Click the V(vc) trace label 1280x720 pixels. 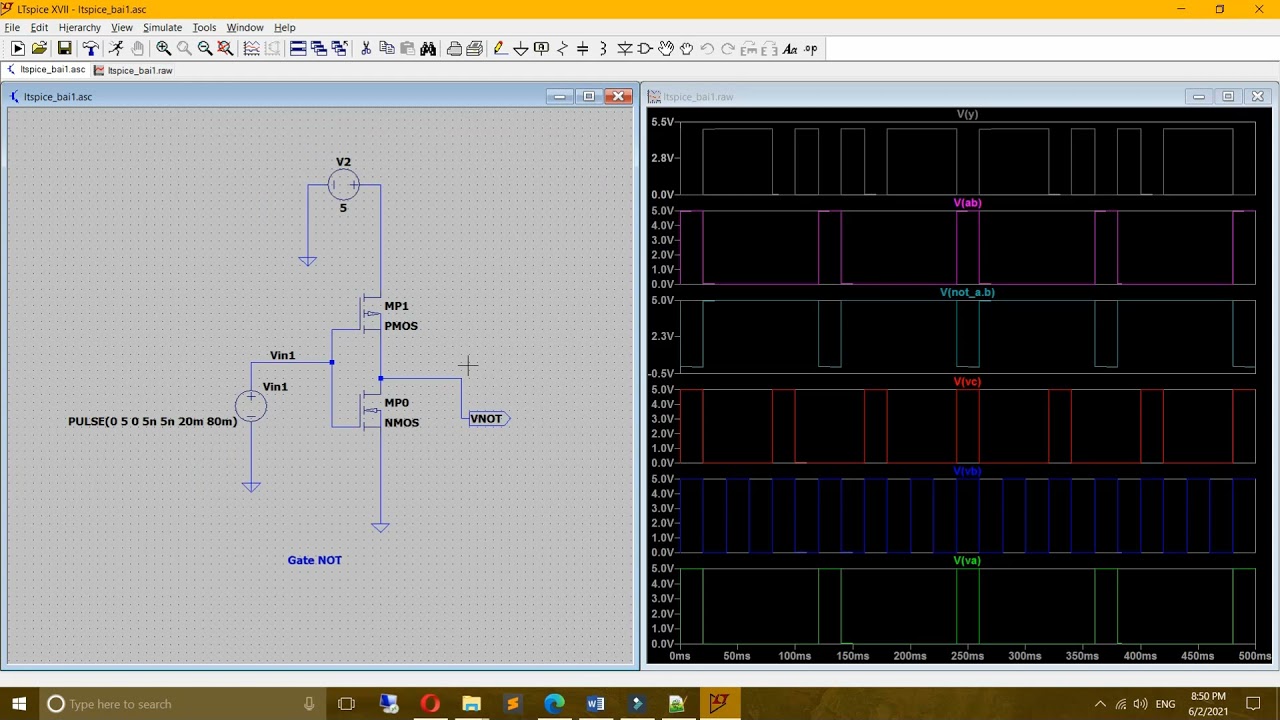tap(967, 382)
